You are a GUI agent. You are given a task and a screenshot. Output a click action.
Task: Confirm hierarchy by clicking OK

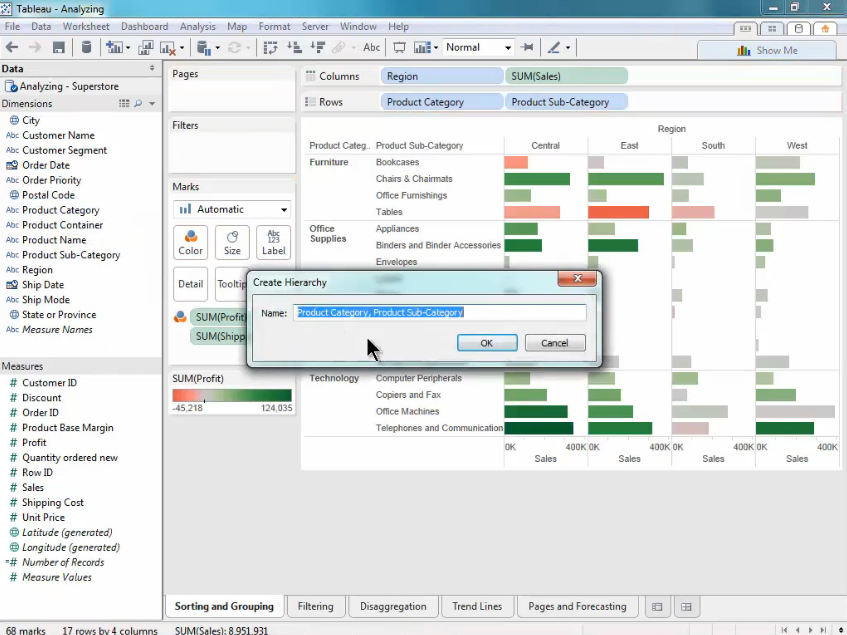tap(486, 343)
